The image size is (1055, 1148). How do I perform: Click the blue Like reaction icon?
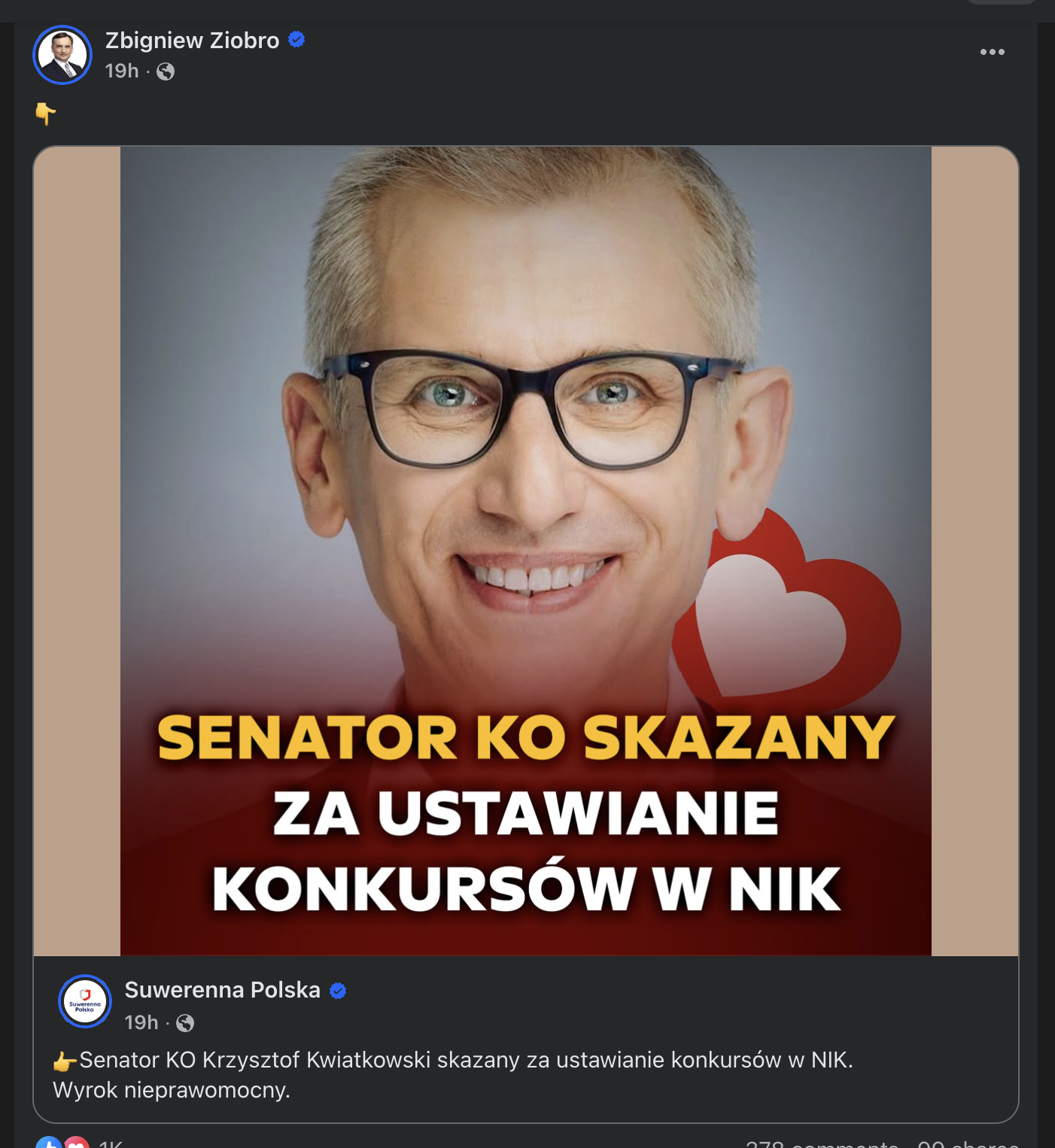[48, 1143]
